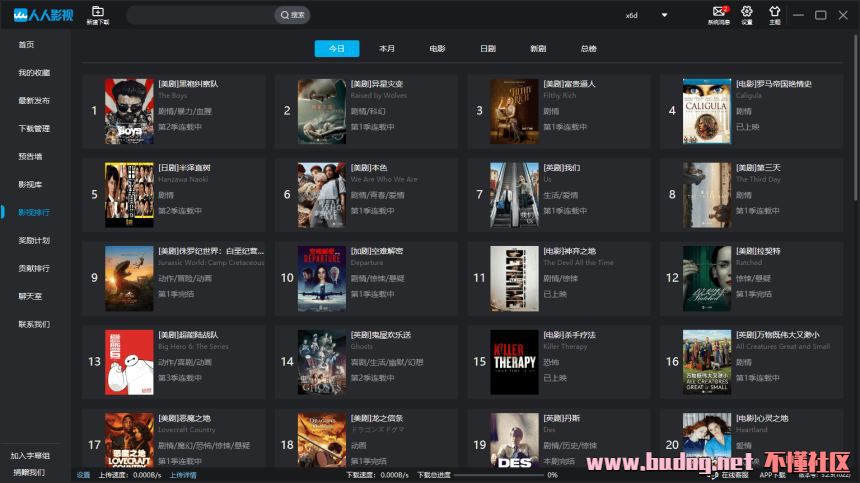Screen dimensions: 860x483
Task: Click 设置 link in bottom status bar
Action: coord(83,475)
